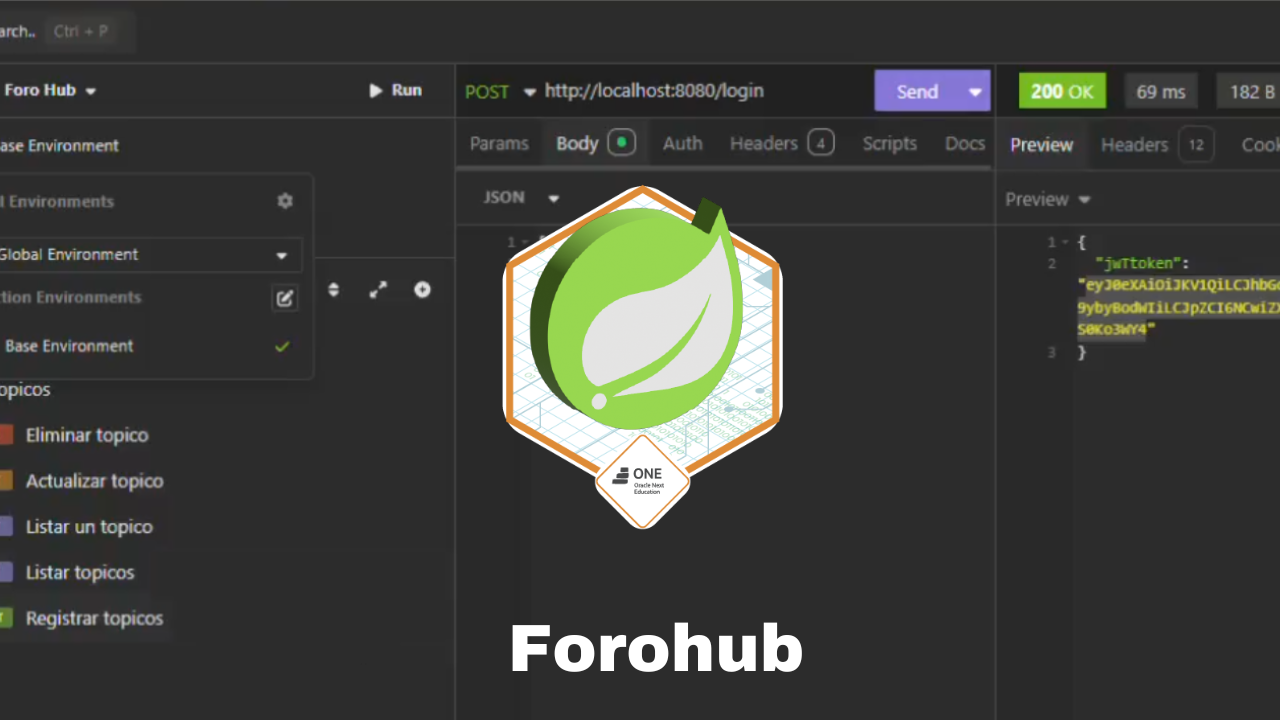1280x720 pixels.
Task: Click the plus icon to add request
Action: [422, 290]
